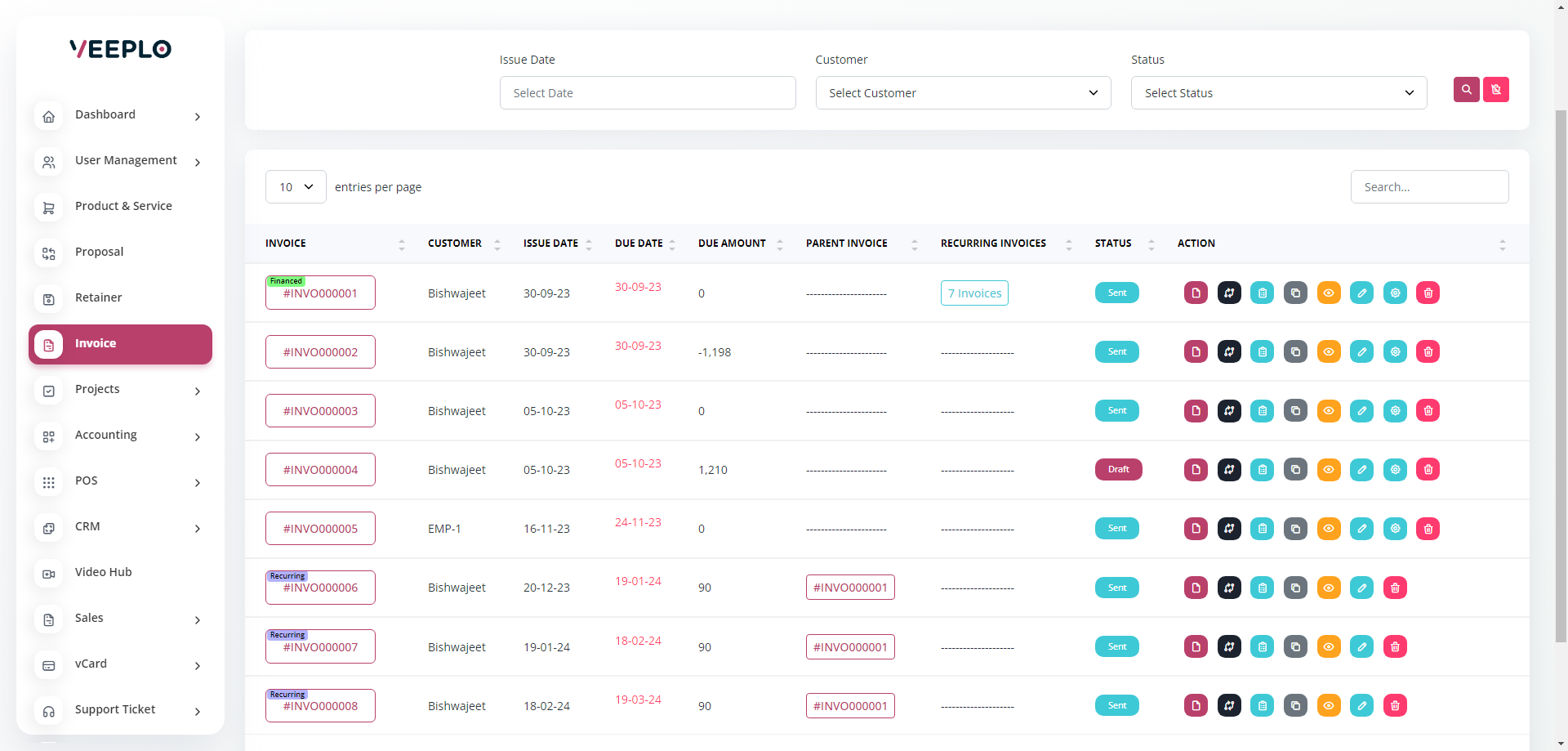Screen dimensions: 1568x751
Task: Open the gear settings icon for #INVO000005
Action: pyautogui.click(x=1395, y=529)
